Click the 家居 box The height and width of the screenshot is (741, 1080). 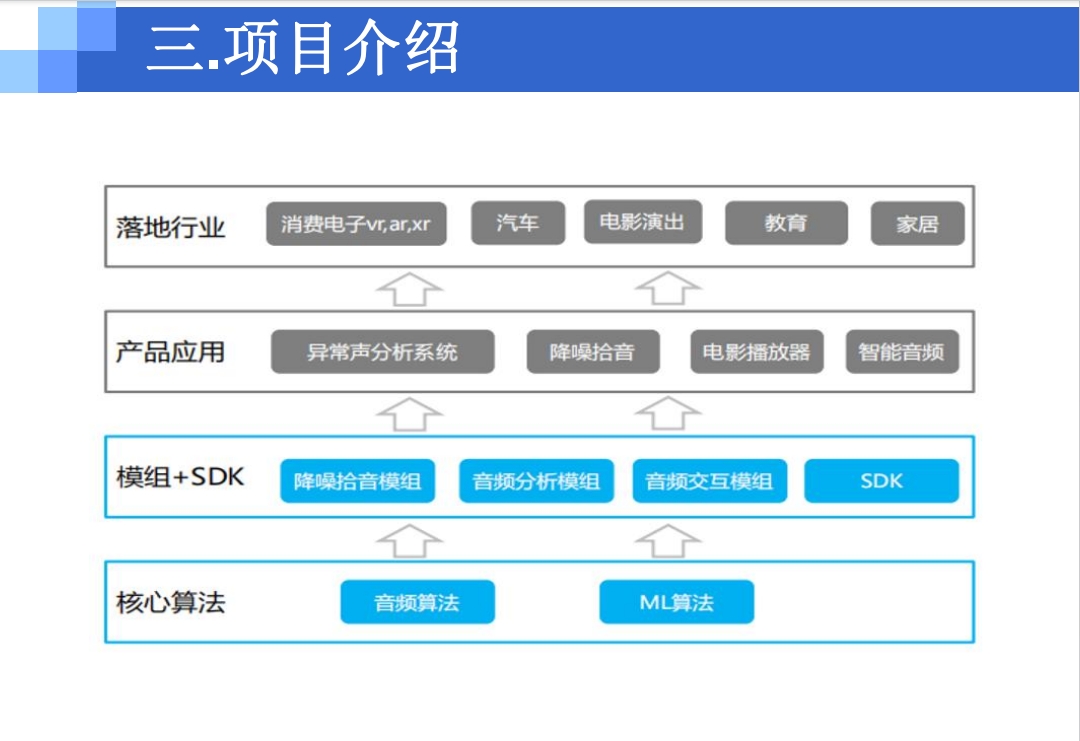click(x=917, y=224)
